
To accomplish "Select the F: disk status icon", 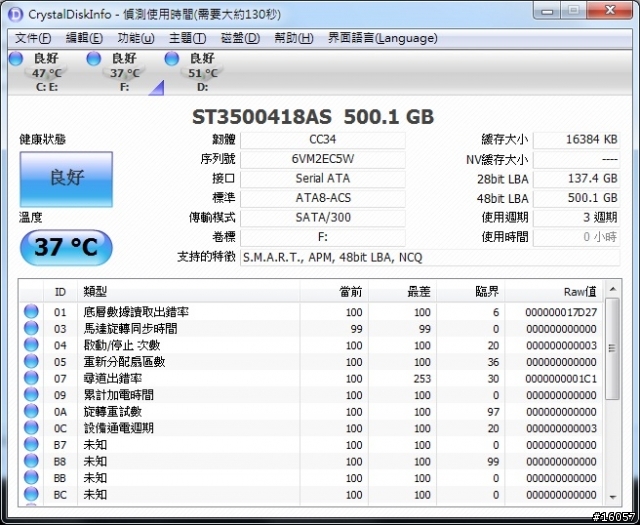I will pos(93,58).
